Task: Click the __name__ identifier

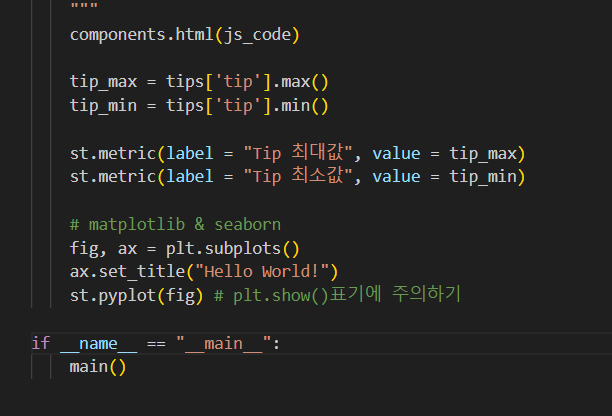Action: point(98,344)
